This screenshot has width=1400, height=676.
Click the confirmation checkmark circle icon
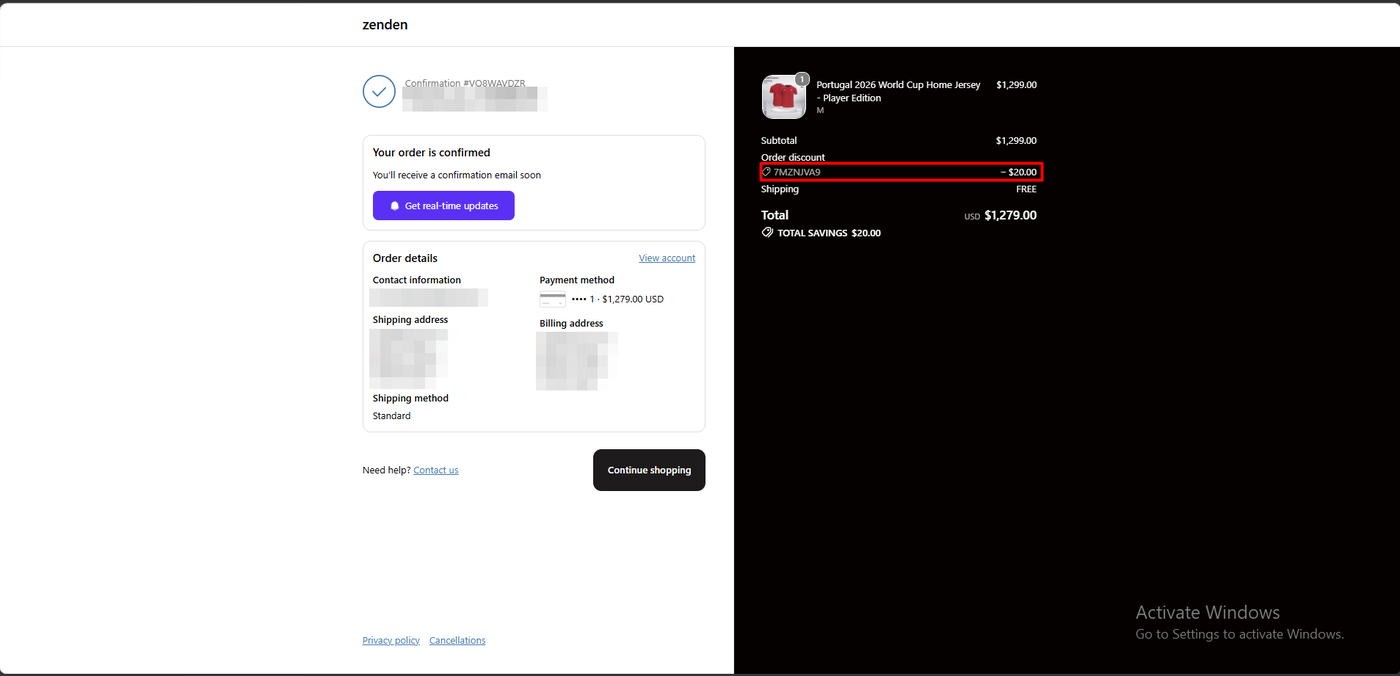click(379, 91)
